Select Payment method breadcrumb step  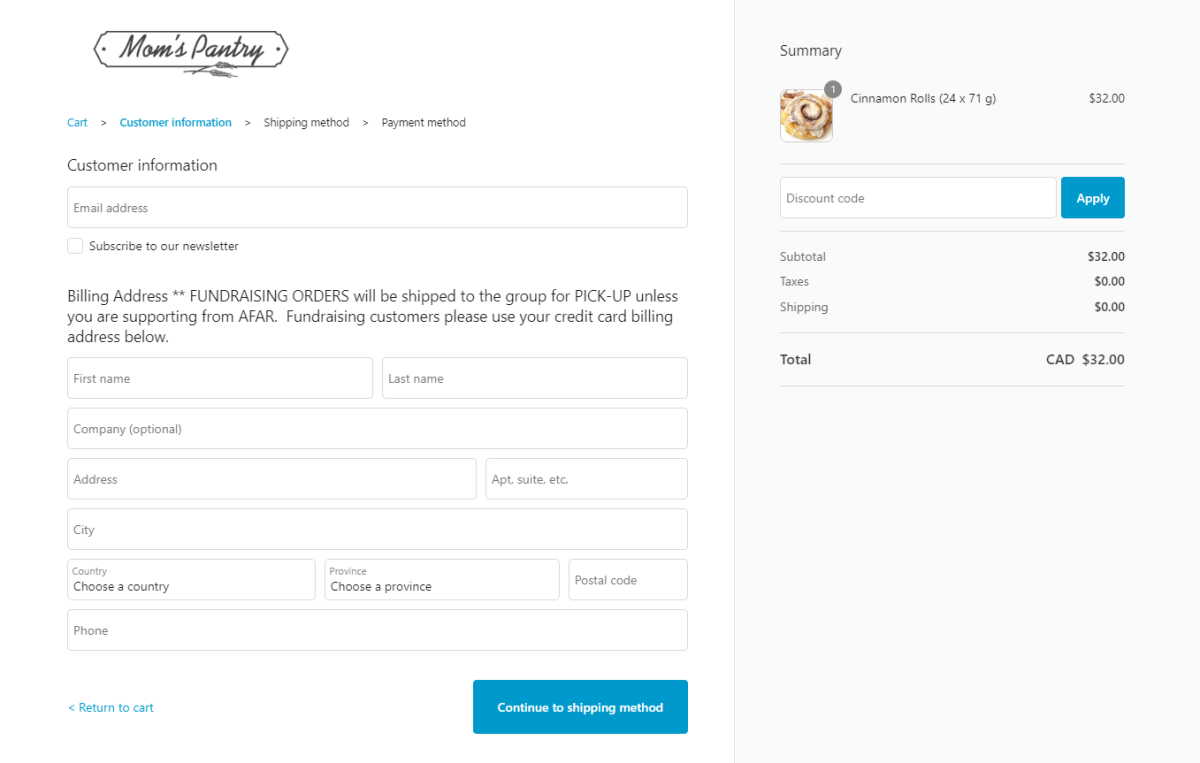423,123
